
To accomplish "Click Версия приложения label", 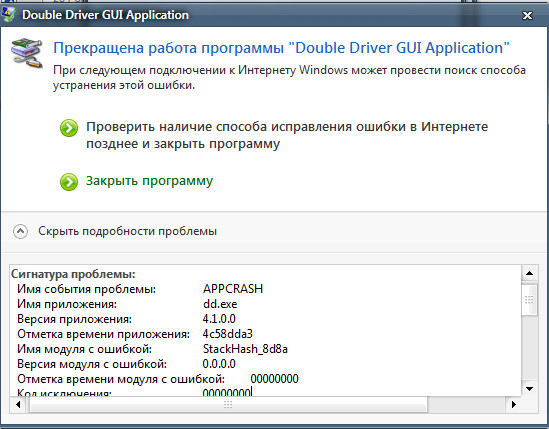I will [x=75, y=319].
